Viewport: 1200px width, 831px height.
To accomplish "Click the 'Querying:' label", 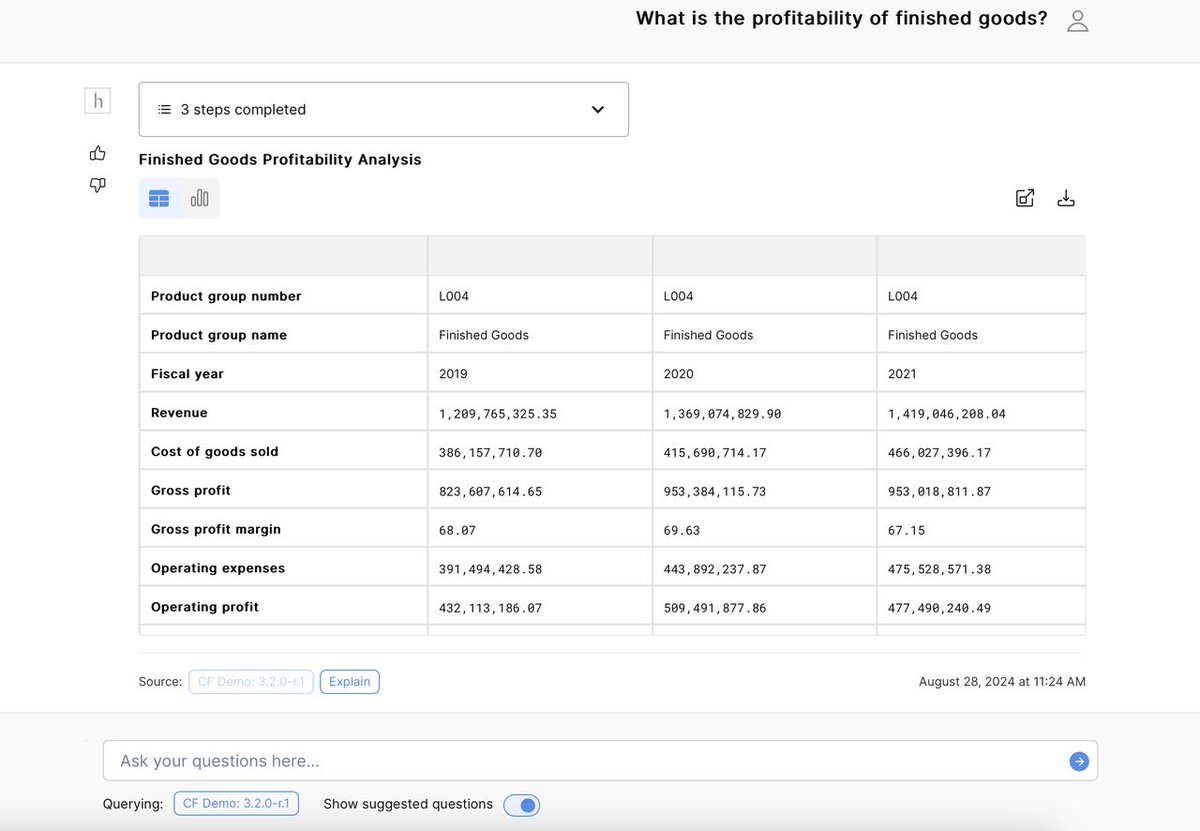I will click(133, 804).
